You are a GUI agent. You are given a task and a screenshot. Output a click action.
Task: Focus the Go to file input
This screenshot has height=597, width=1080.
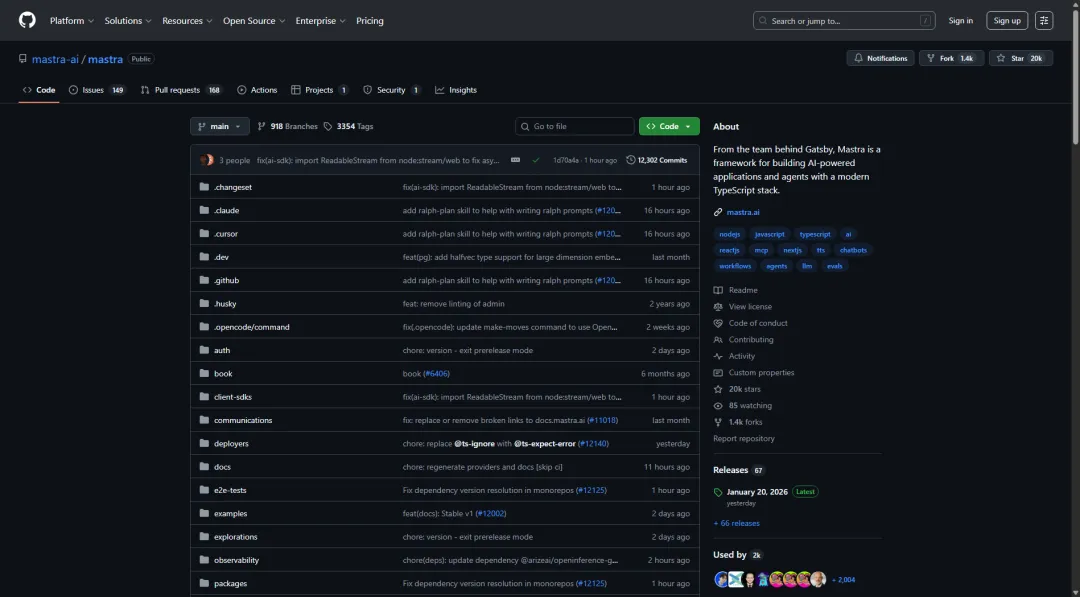[574, 126]
